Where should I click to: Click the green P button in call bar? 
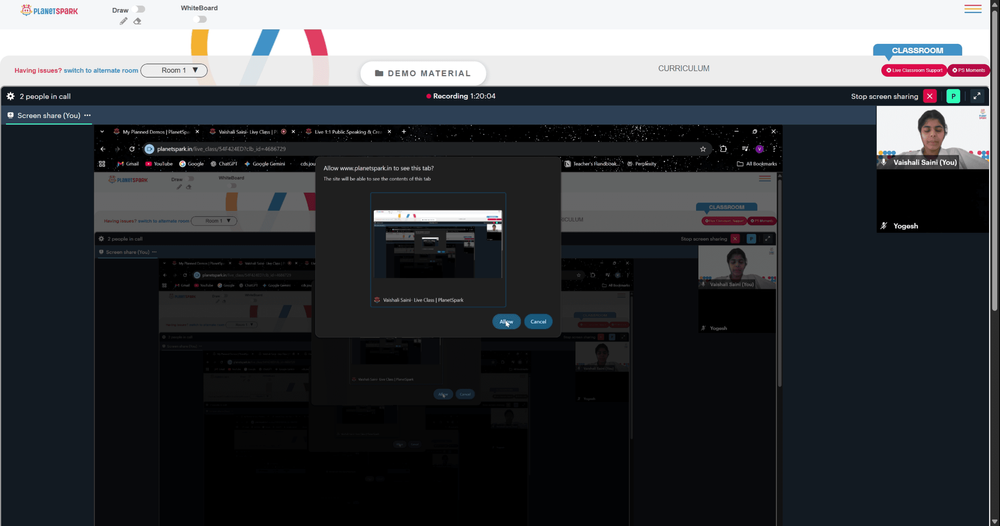[x=953, y=96]
